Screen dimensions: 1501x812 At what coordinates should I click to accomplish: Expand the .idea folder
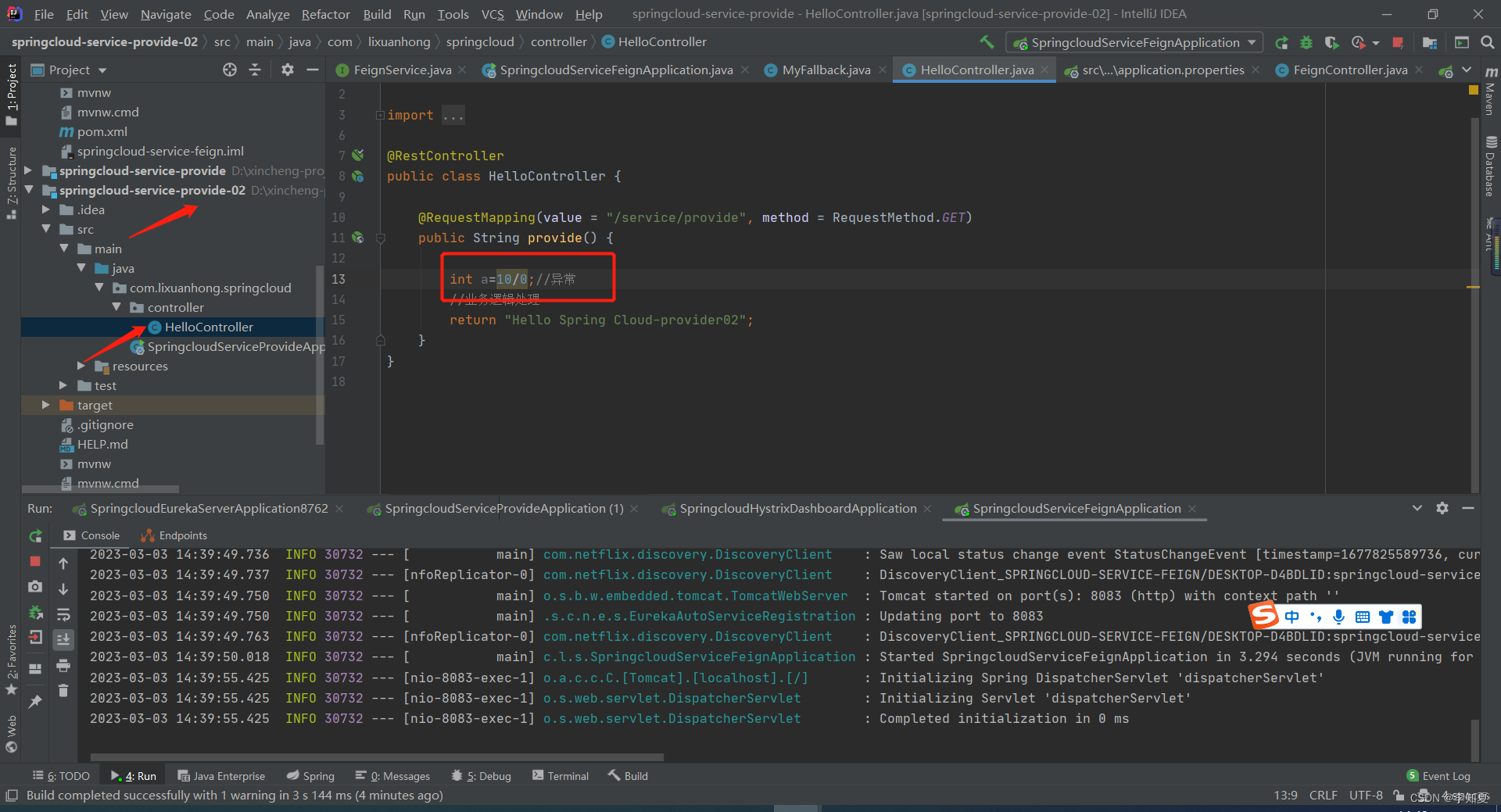point(46,209)
